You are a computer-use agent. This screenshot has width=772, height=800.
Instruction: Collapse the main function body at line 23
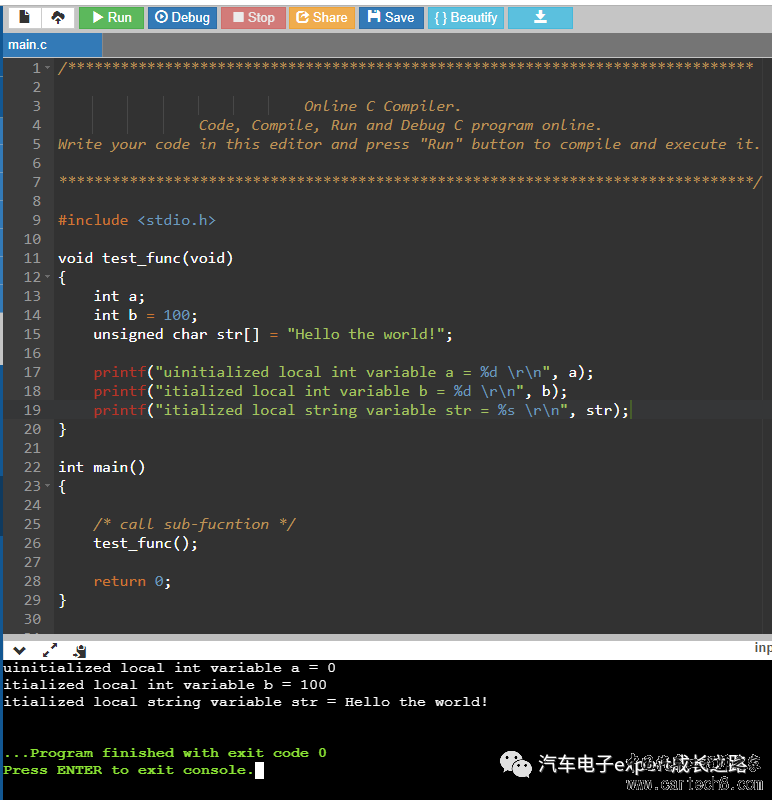(x=47, y=486)
